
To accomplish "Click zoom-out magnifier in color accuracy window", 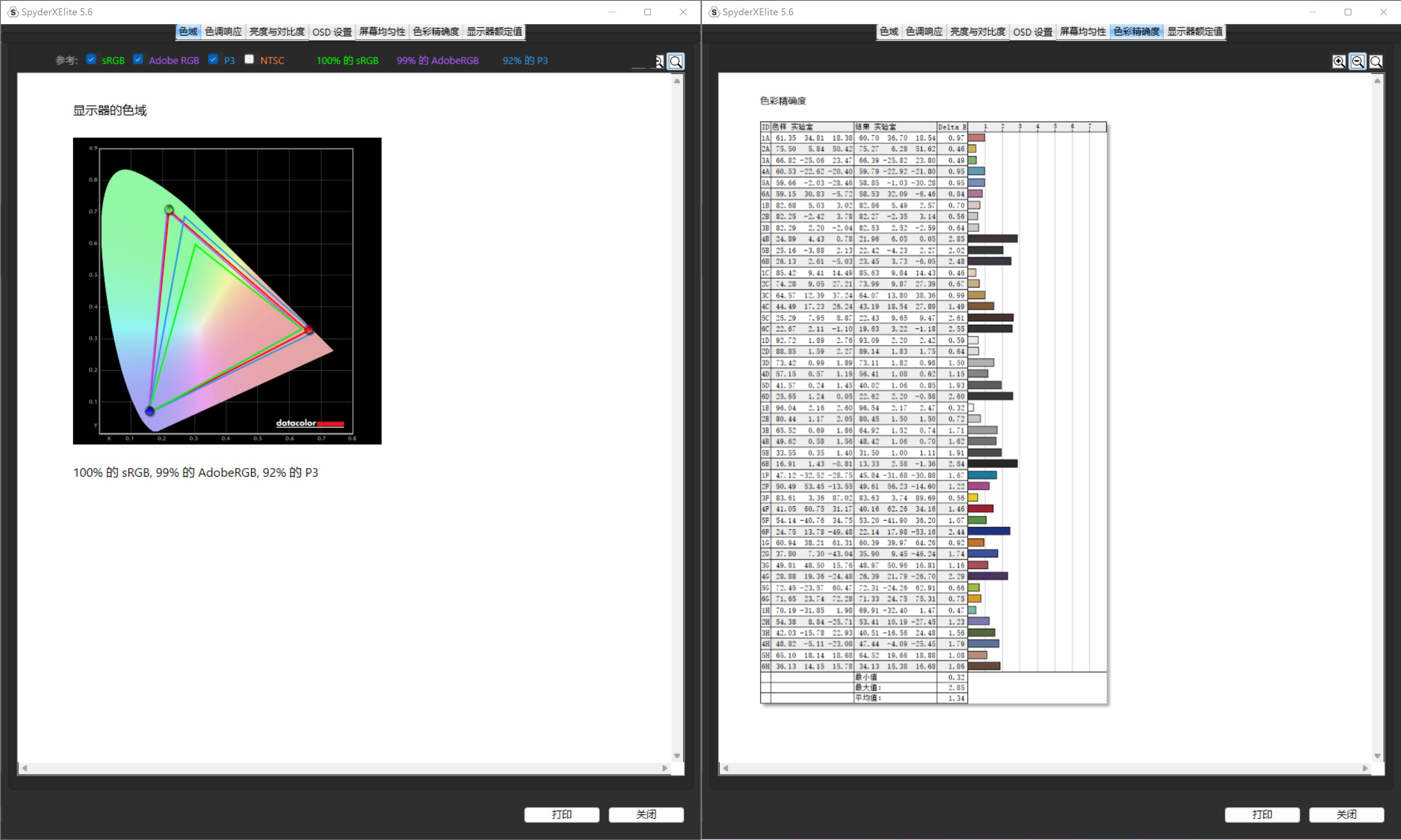I will (x=1358, y=61).
